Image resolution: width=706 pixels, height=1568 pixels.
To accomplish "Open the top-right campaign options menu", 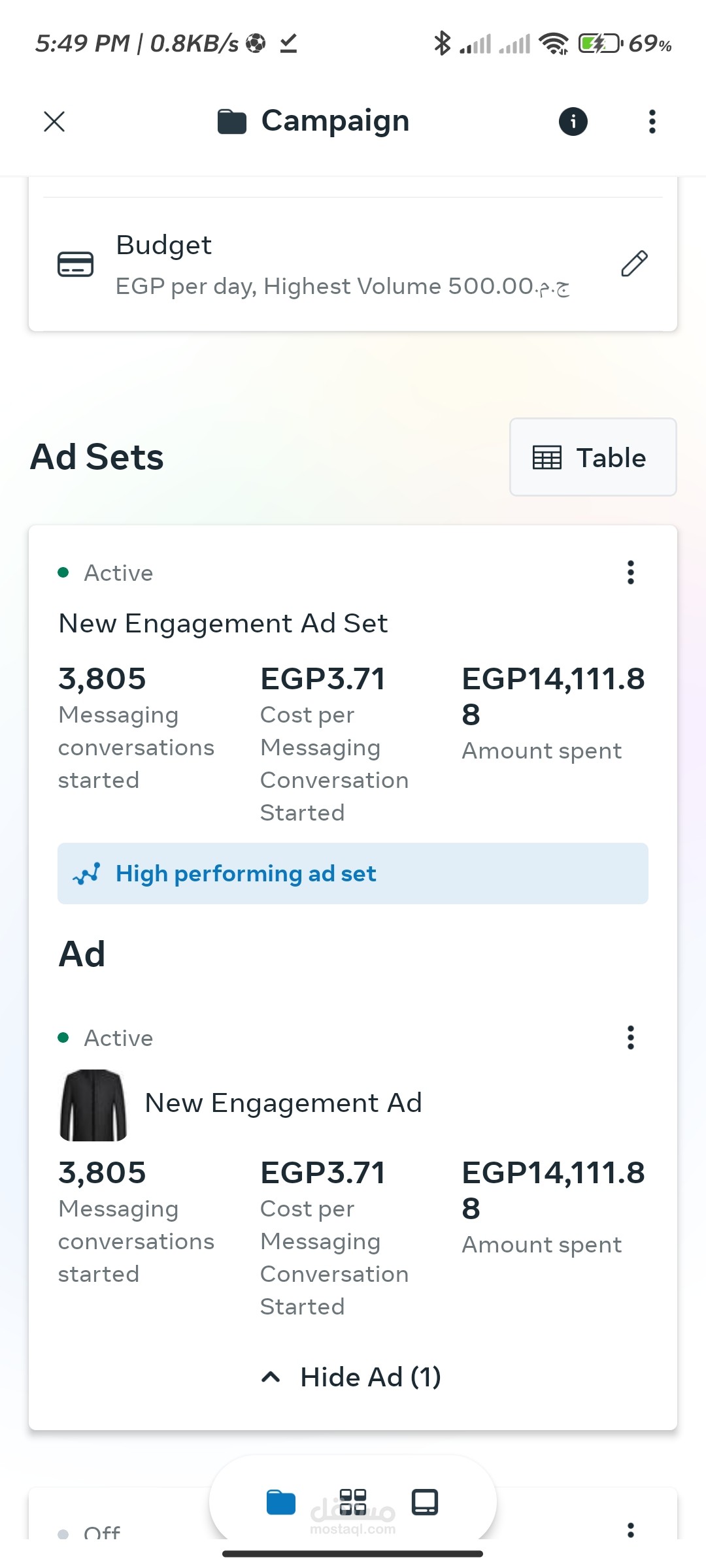I will click(x=652, y=122).
